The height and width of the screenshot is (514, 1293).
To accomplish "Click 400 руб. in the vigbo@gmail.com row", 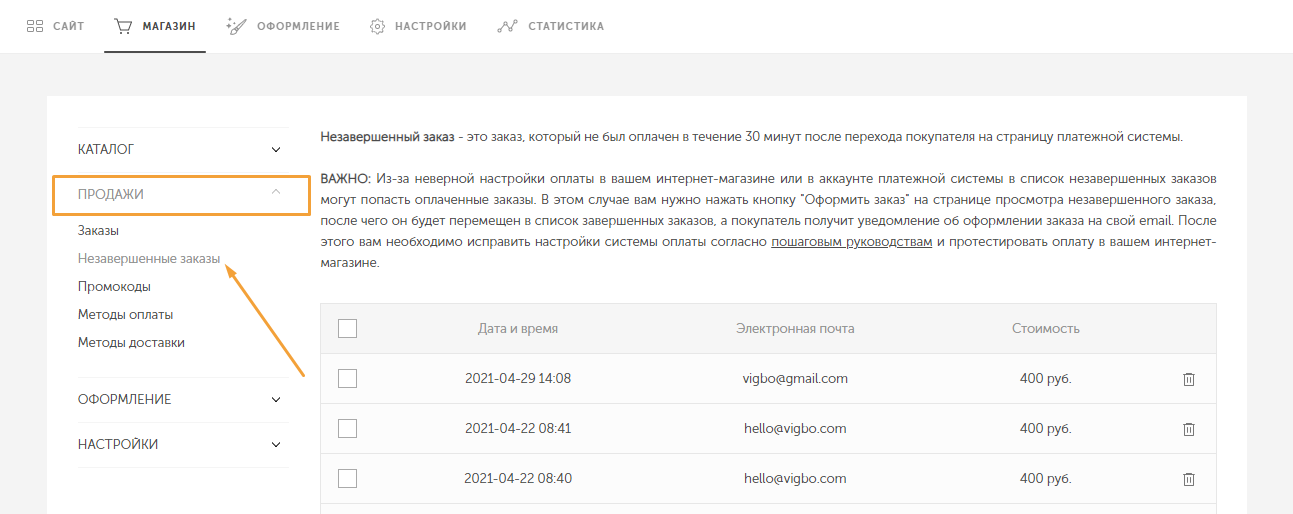I will click(1046, 378).
